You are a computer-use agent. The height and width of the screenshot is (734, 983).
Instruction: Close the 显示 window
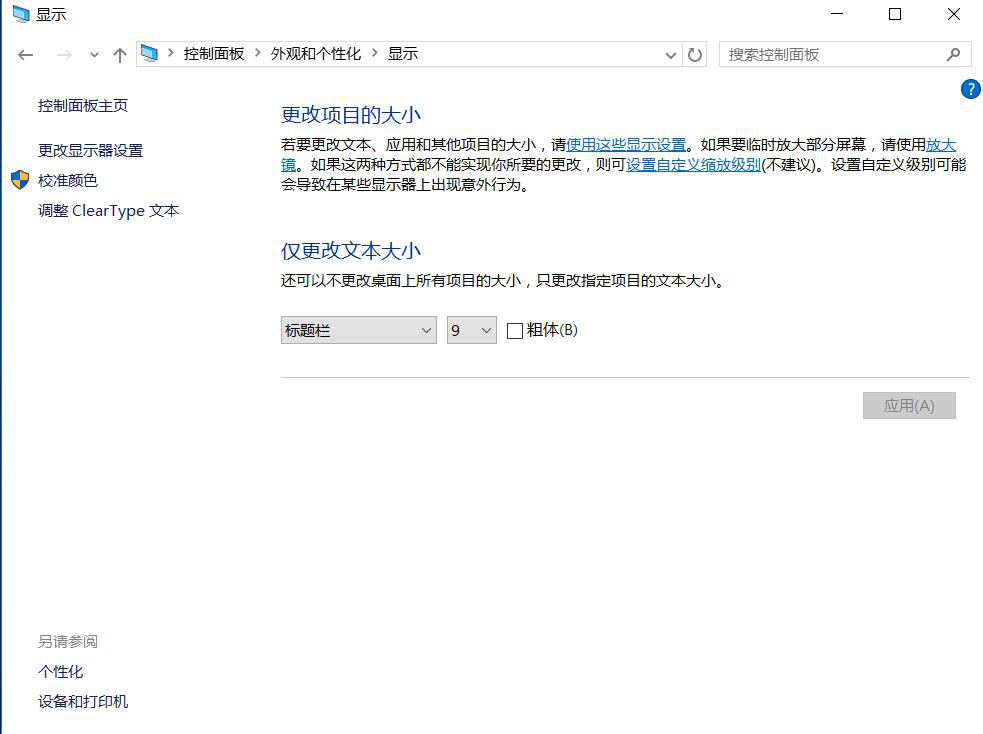954,14
